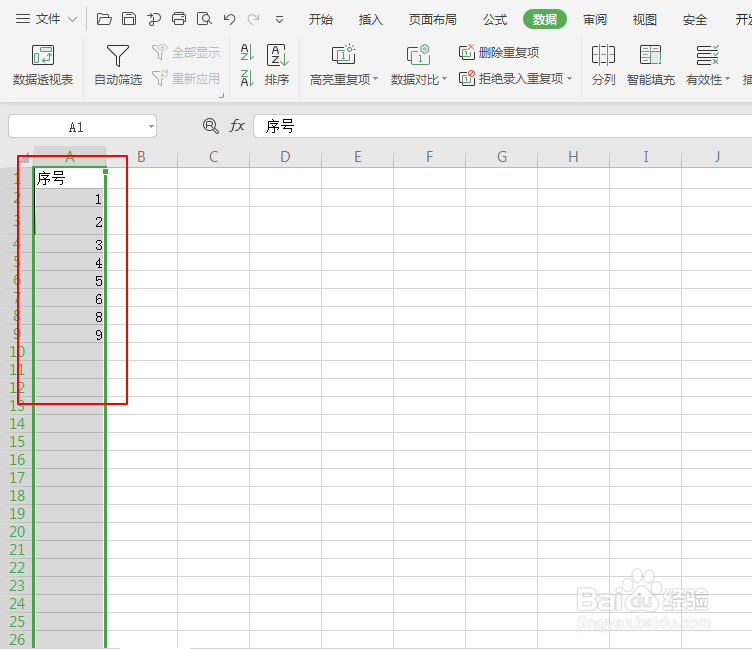Select cell containing value 9
Image resolution: width=752 pixels, height=649 pixels.
[x=70, y=334]
